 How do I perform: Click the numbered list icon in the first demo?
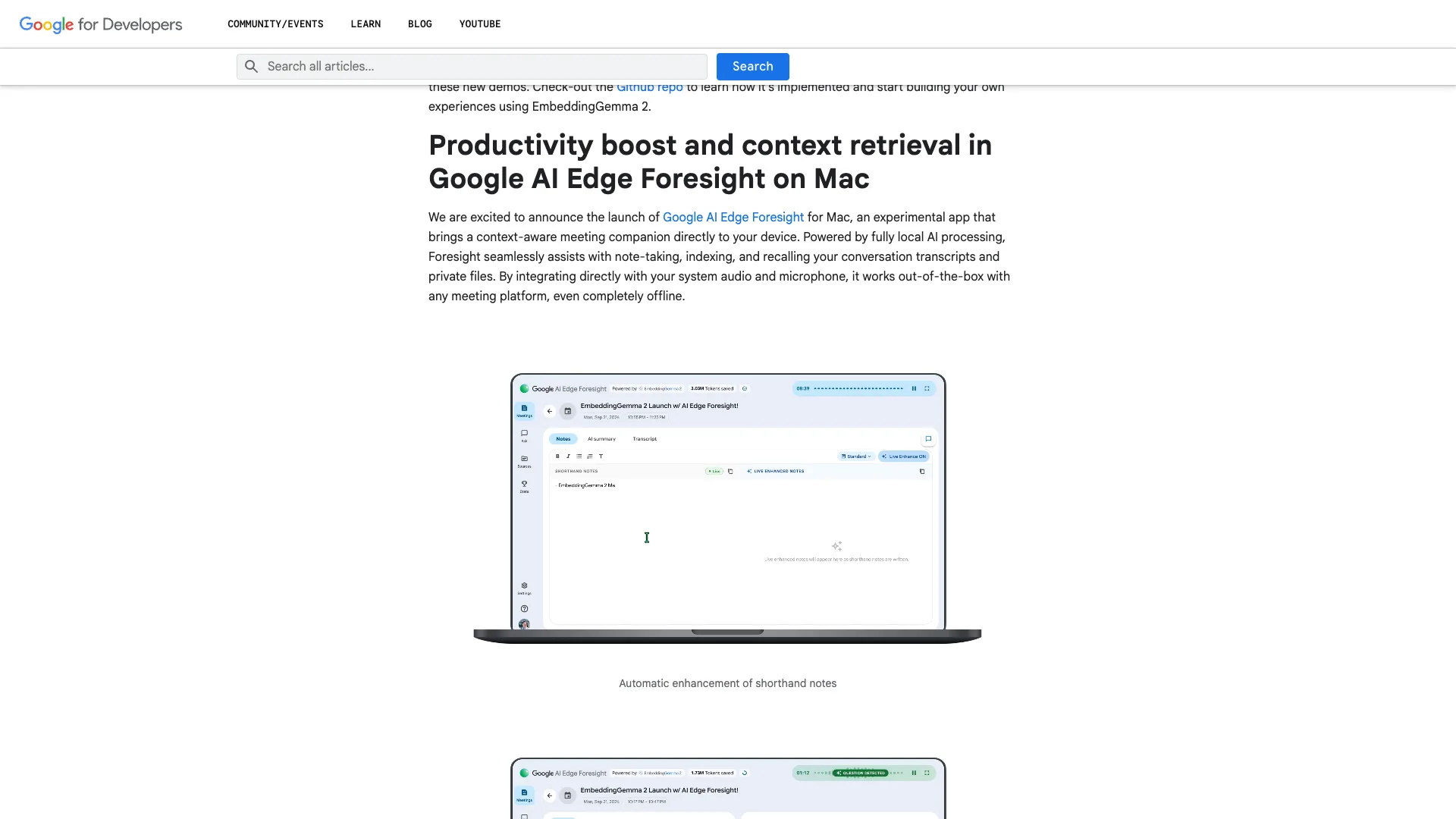click(x=590, y=457)
